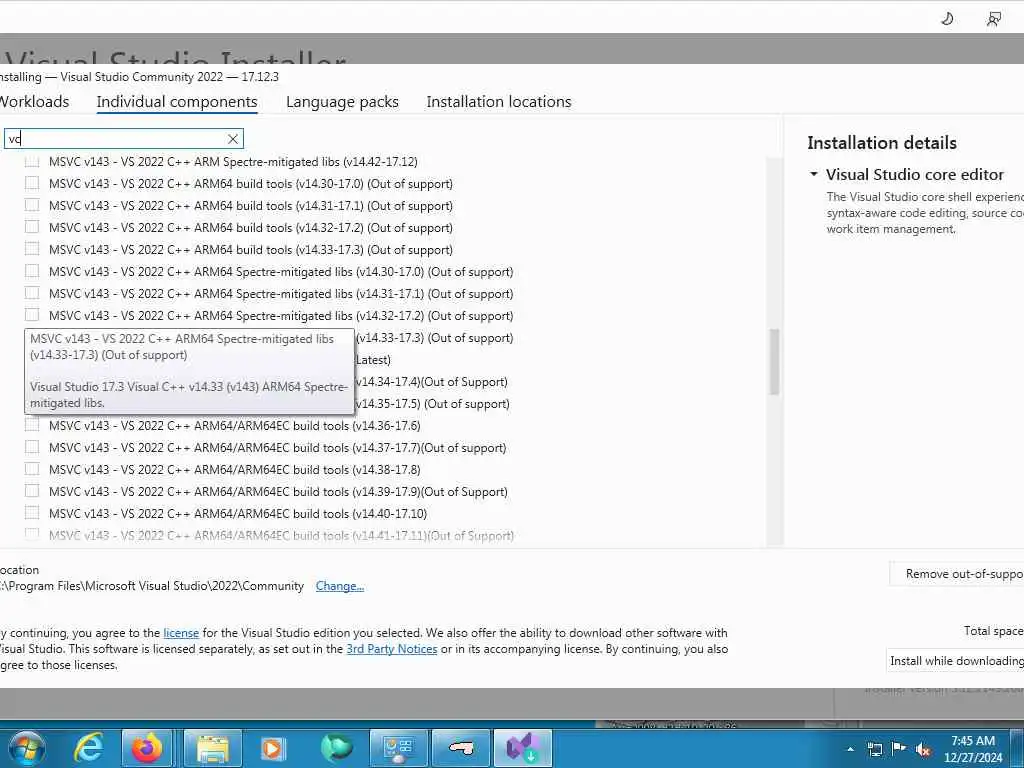Go to Installation locations tab
Viewport: 1024px width, 768px height.
499,102
